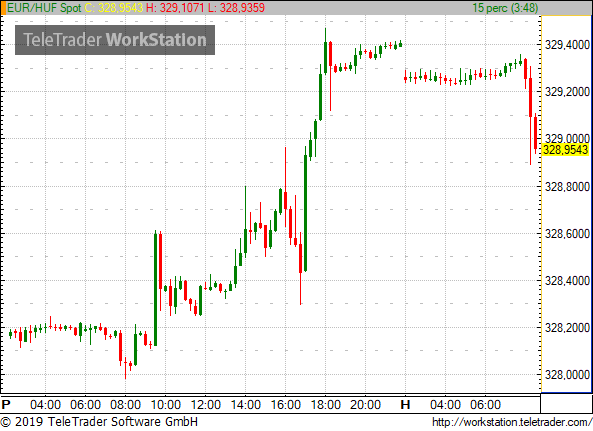Screen dimensions: 593x431
Task: Click the EUR/HUF Spot instrument label
Action: [44, 8]
